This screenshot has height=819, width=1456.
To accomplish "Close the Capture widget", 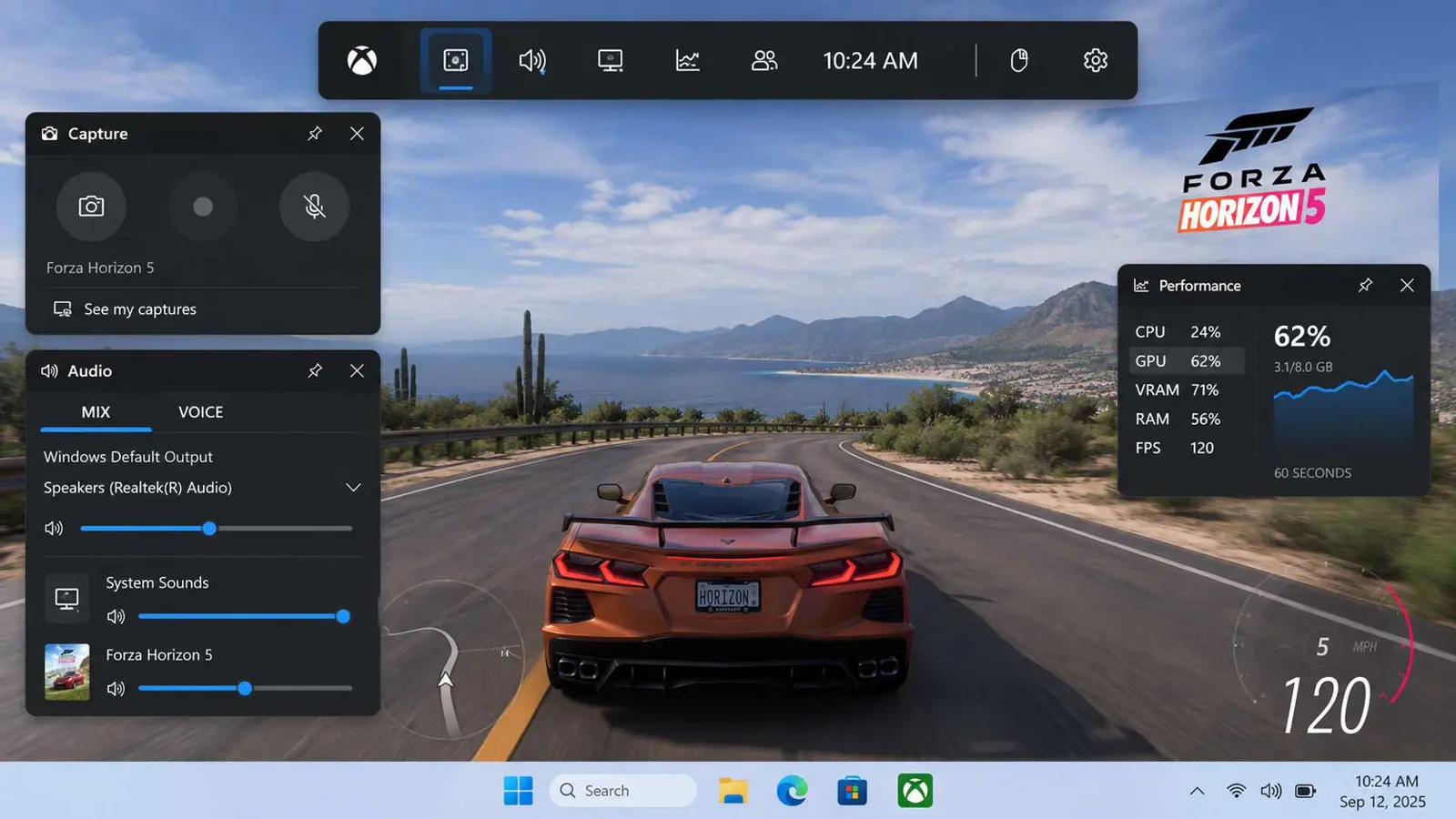I will 357,134.
